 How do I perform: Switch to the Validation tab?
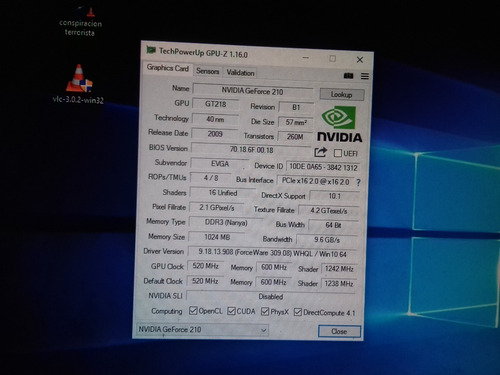(x=240, y=72)
